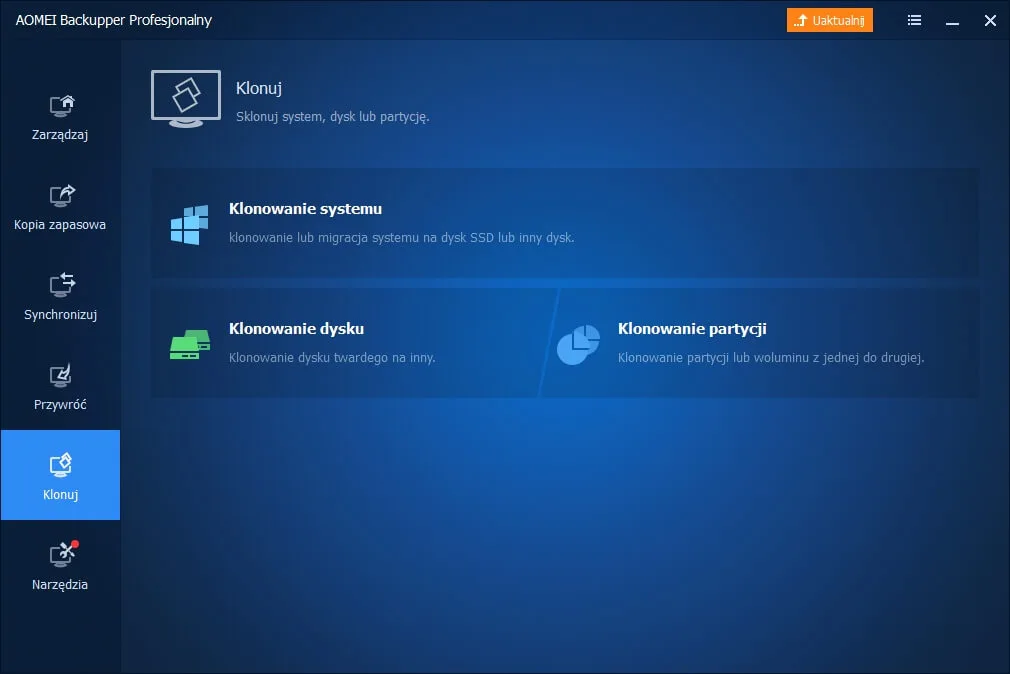Viewport: 1010px width, 674px height.
Task: Select the Klonuj clone icon in sidebar
Action: [x=62, y=464]
